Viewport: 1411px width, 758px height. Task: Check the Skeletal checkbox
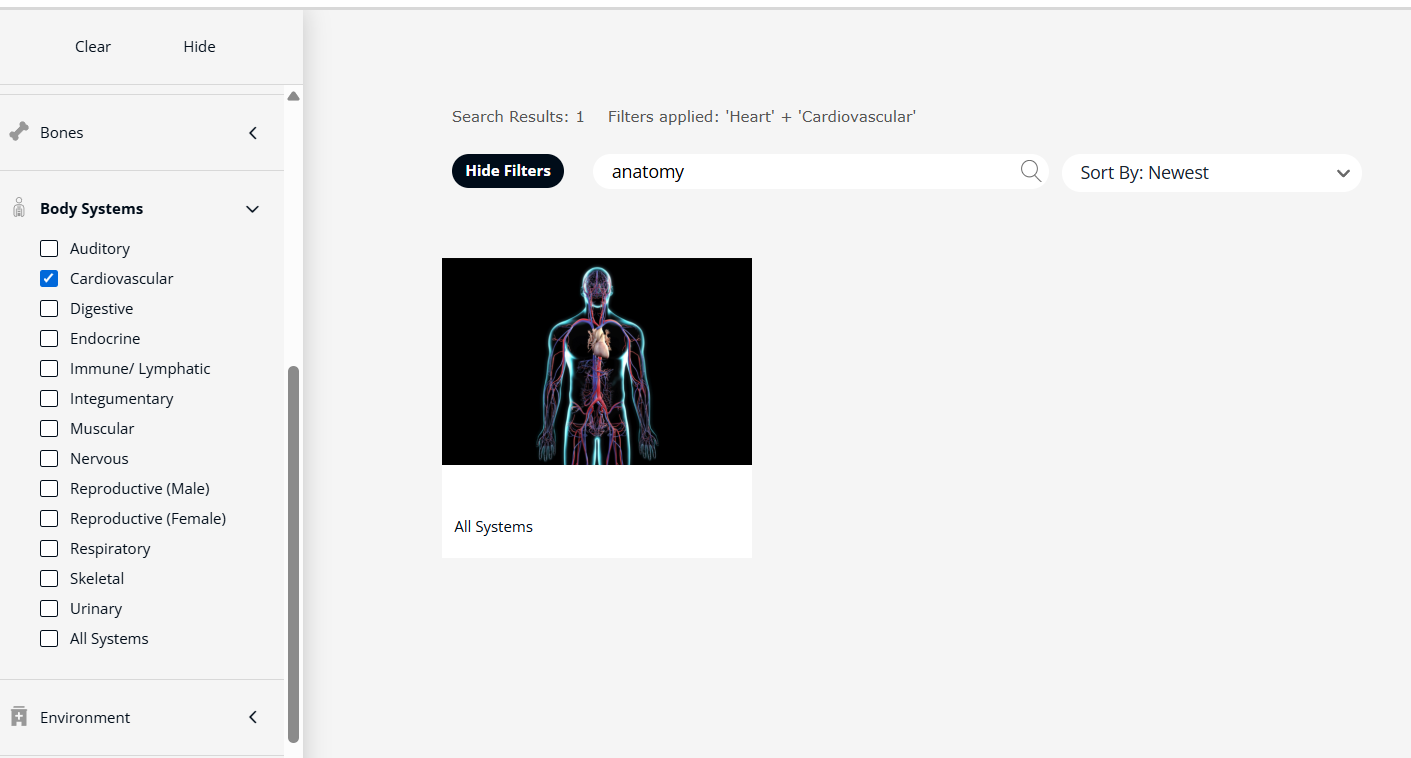tap(49, 578)
